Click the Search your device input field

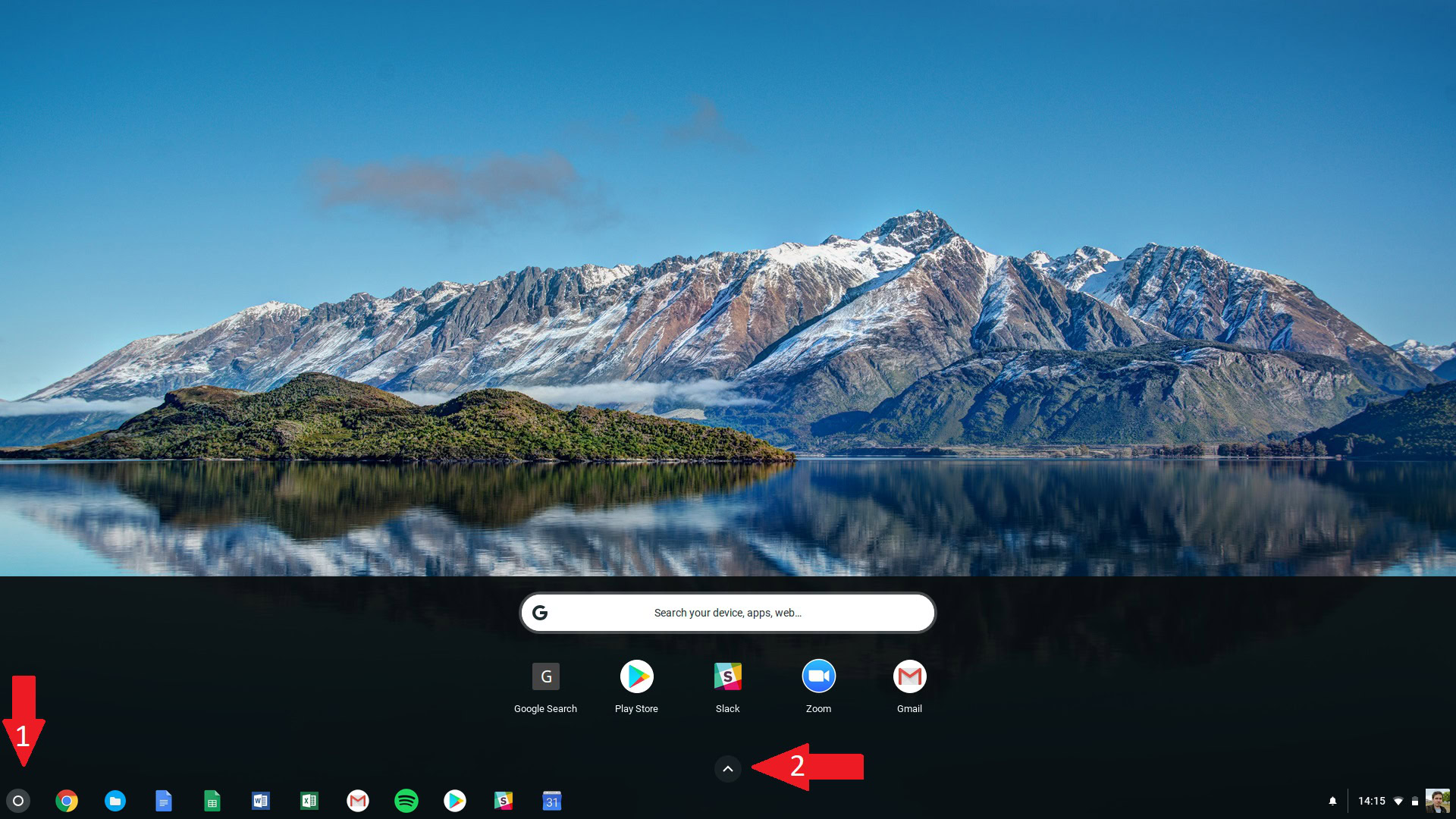click(727, 612)
